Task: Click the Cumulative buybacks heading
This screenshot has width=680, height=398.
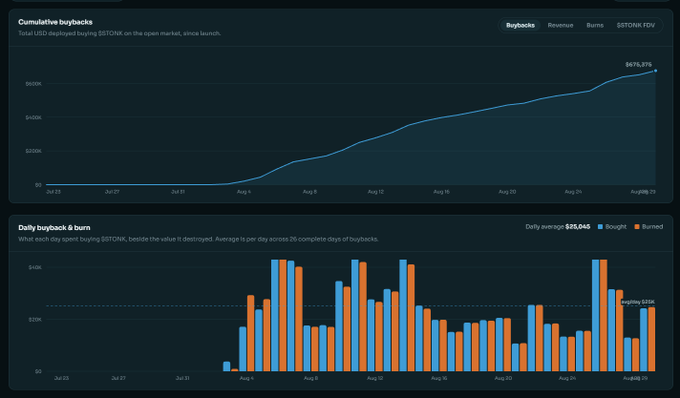Action: (56, 22)
